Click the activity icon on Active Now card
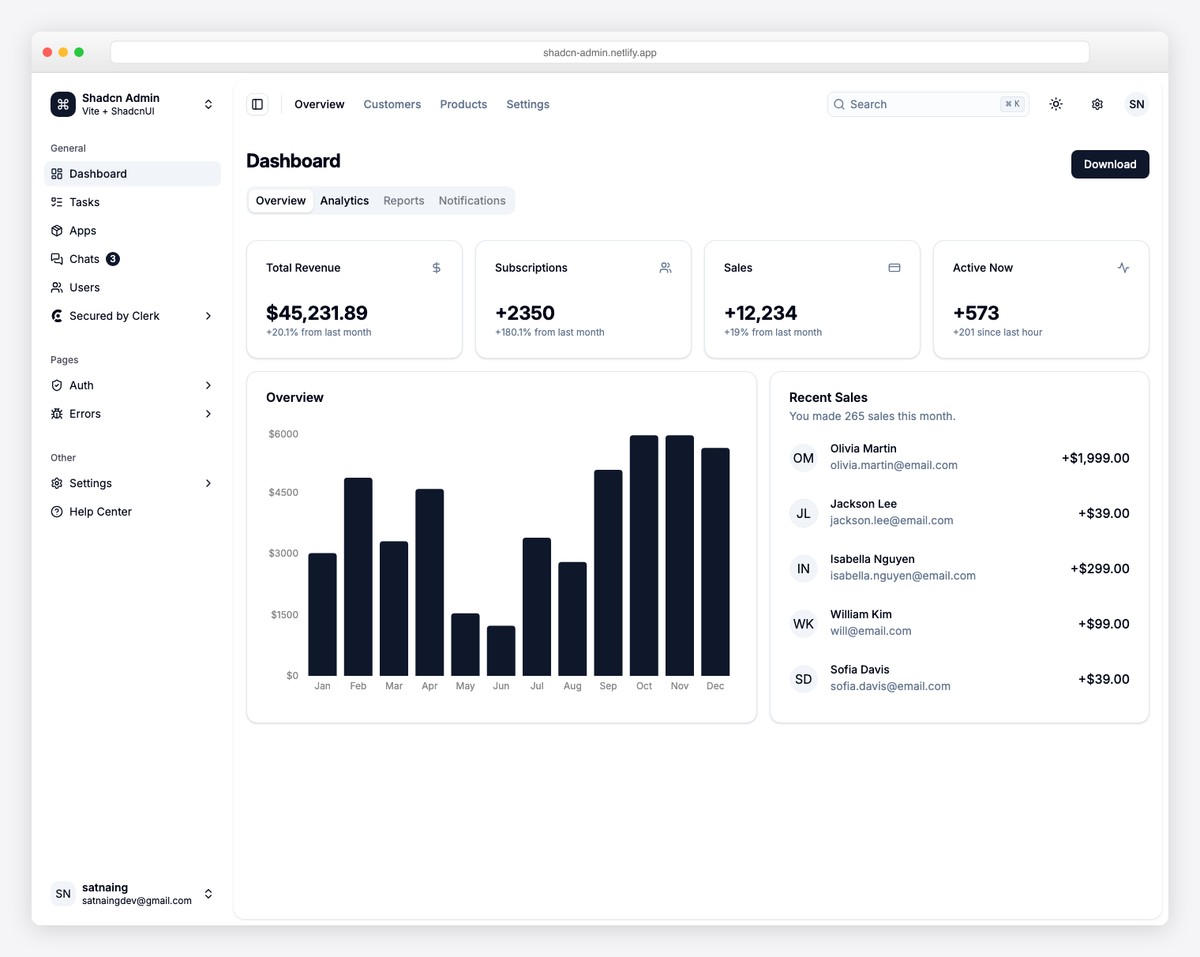Image resolution: width=1200 pixels, height=957 pixels. pos(1123,268)
